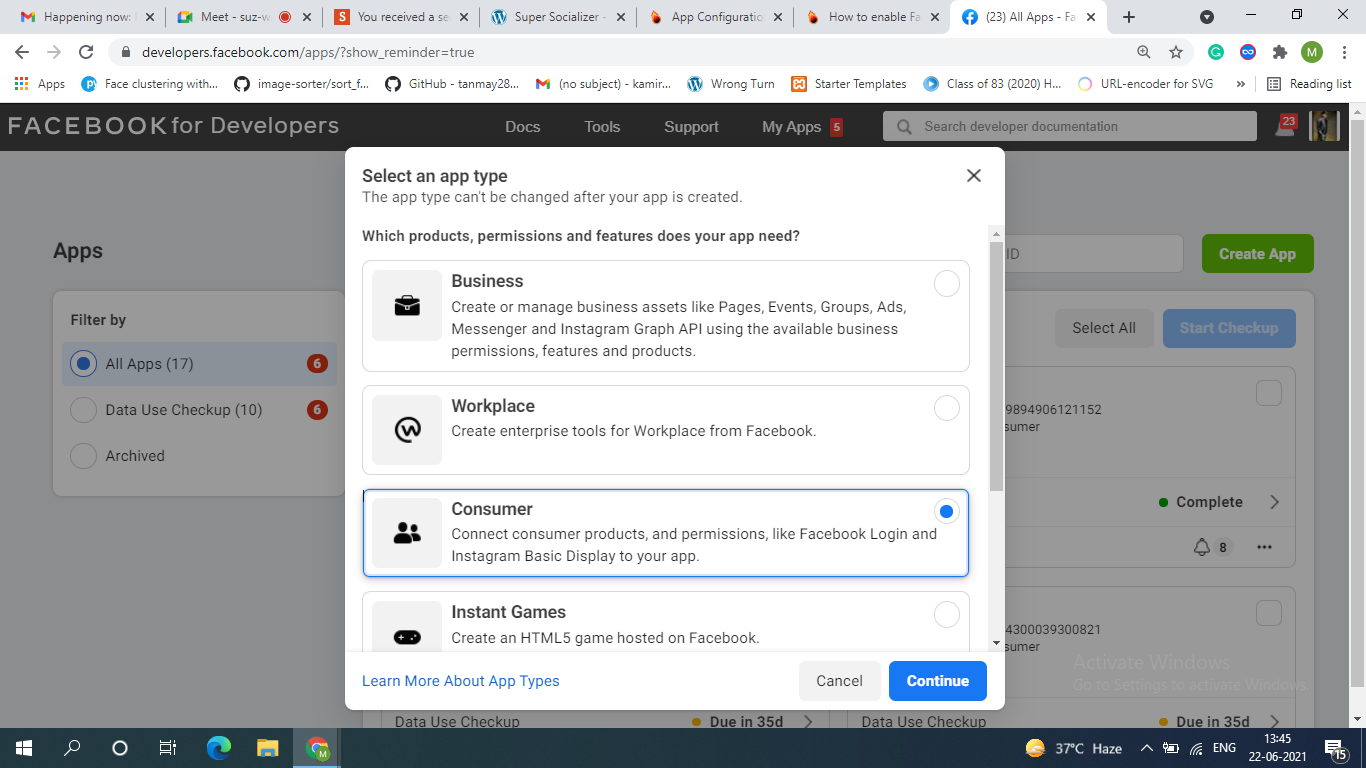Click the Workplace logo icon

407,430
